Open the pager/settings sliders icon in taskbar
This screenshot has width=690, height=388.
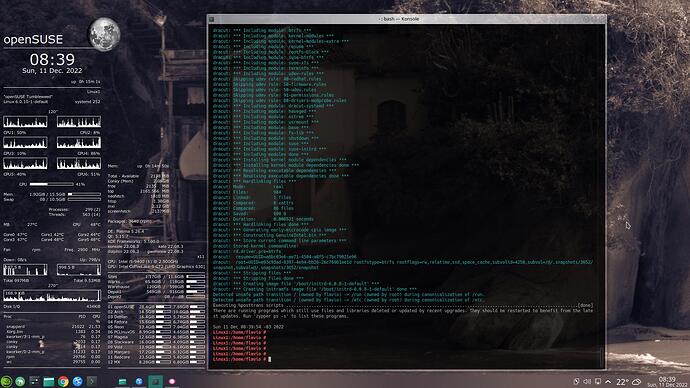coord(34,381)
